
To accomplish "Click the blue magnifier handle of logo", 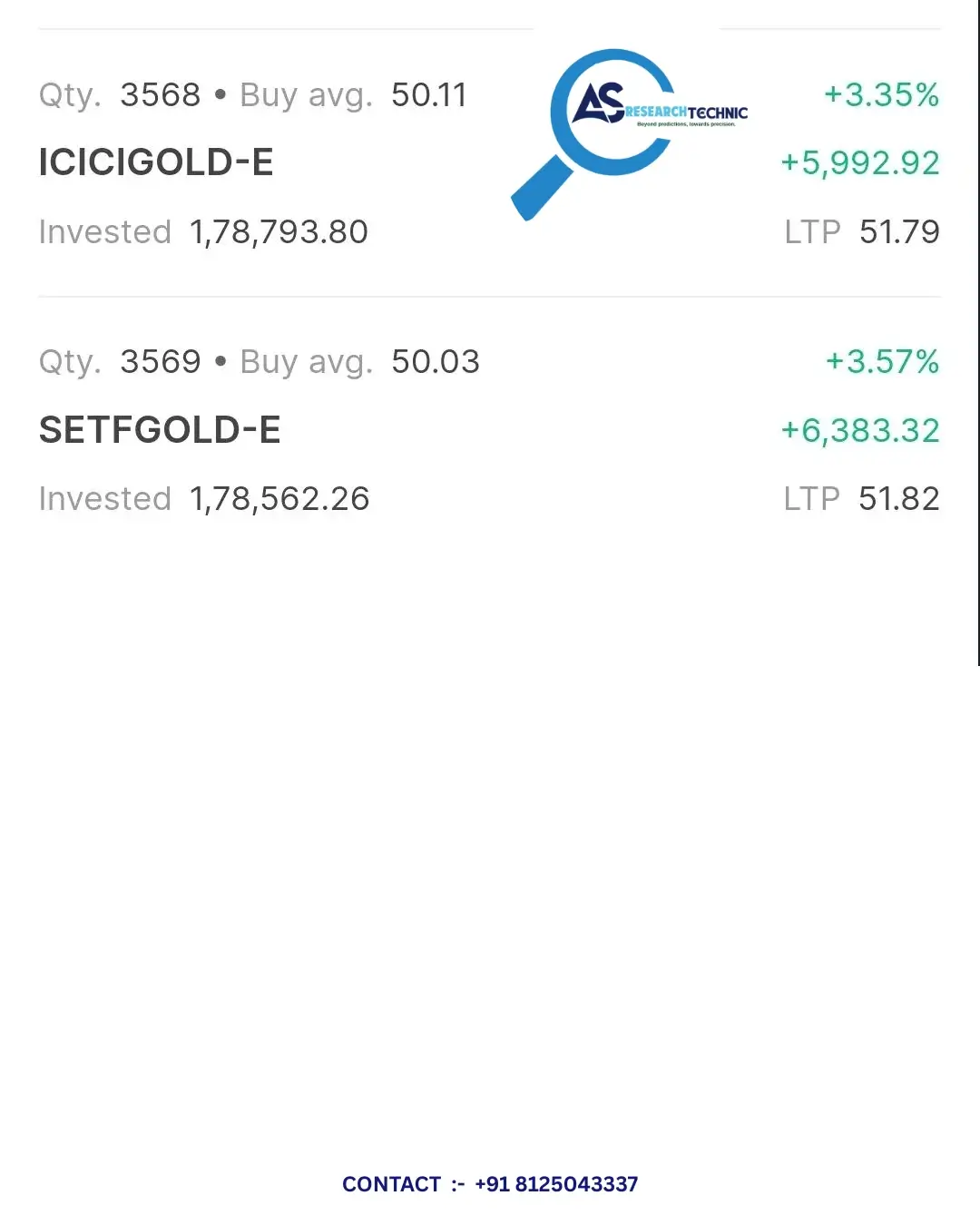I will 542,188.
